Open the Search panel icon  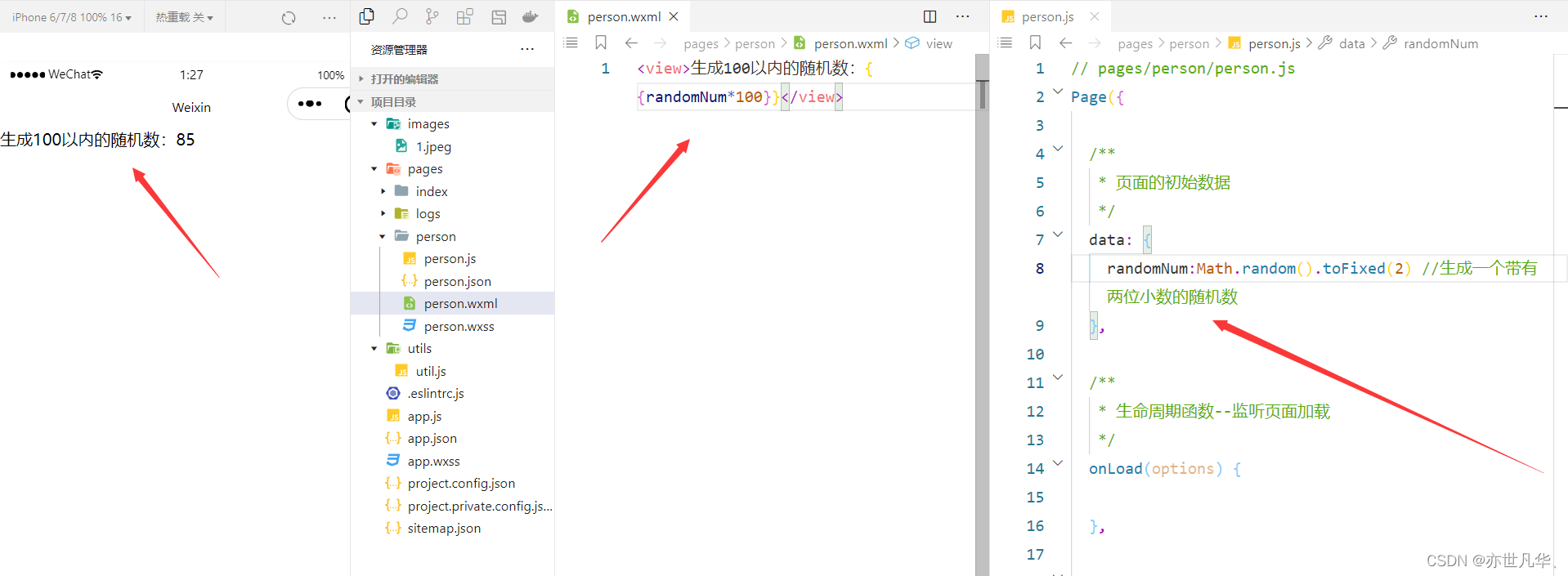pos(400,16)
